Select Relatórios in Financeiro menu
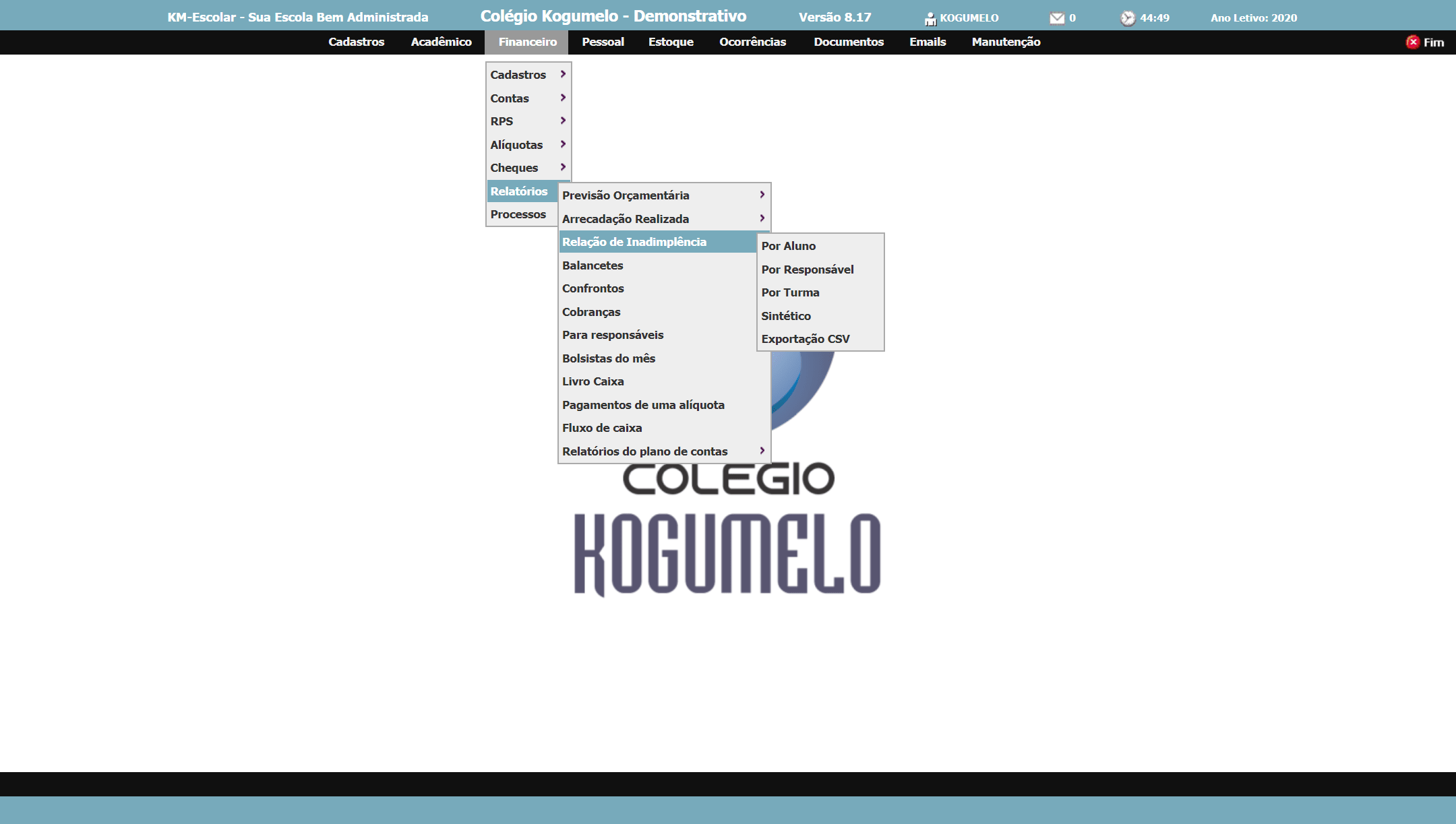 pos(522,191)
